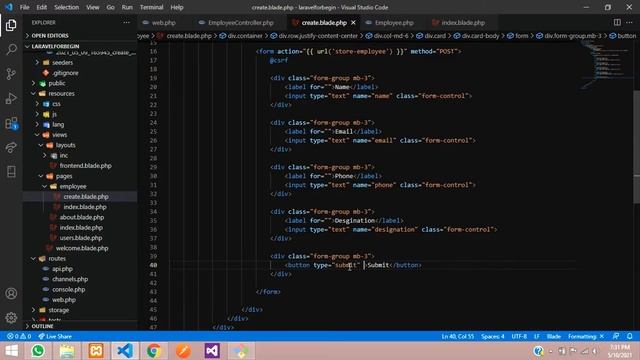The height and width of the screenshot is (360, 640).
Task: Open Live Share activity bar icon
Action: (x=11, y=147)
